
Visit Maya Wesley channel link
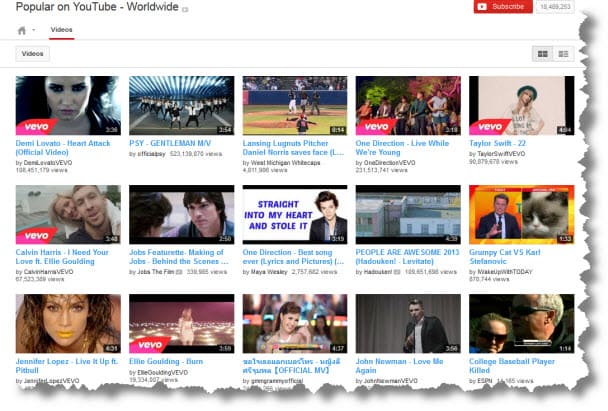click(269, 272)
